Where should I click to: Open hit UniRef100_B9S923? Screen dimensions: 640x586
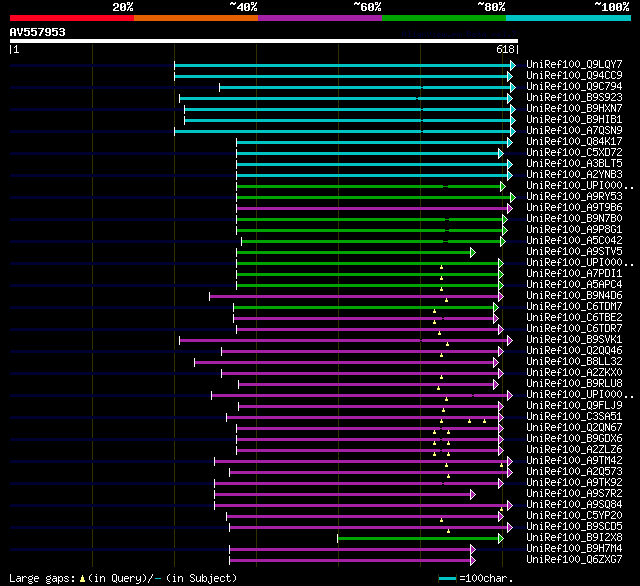[574, 98]
